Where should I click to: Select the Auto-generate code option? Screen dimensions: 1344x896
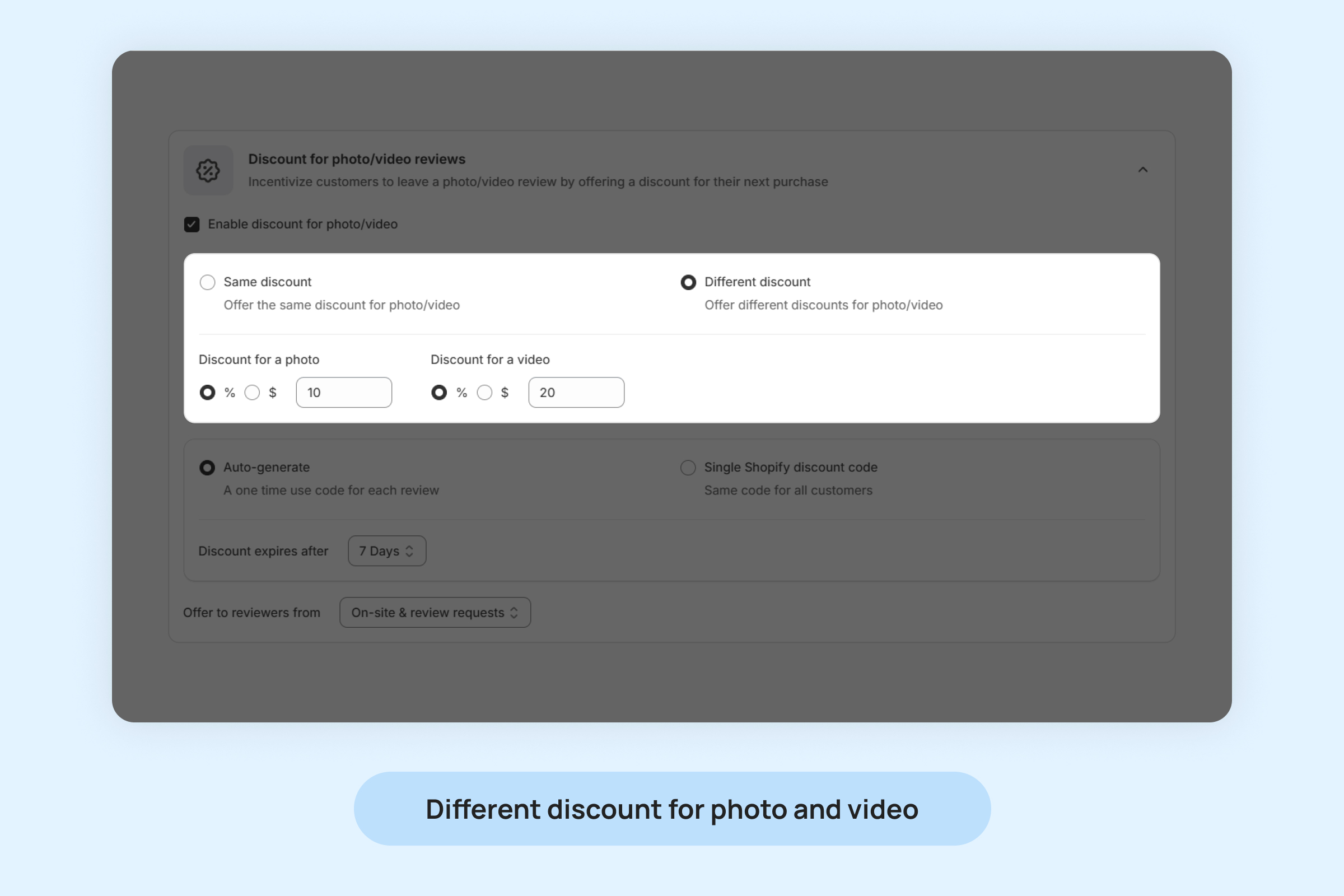(x=207, y=468)
